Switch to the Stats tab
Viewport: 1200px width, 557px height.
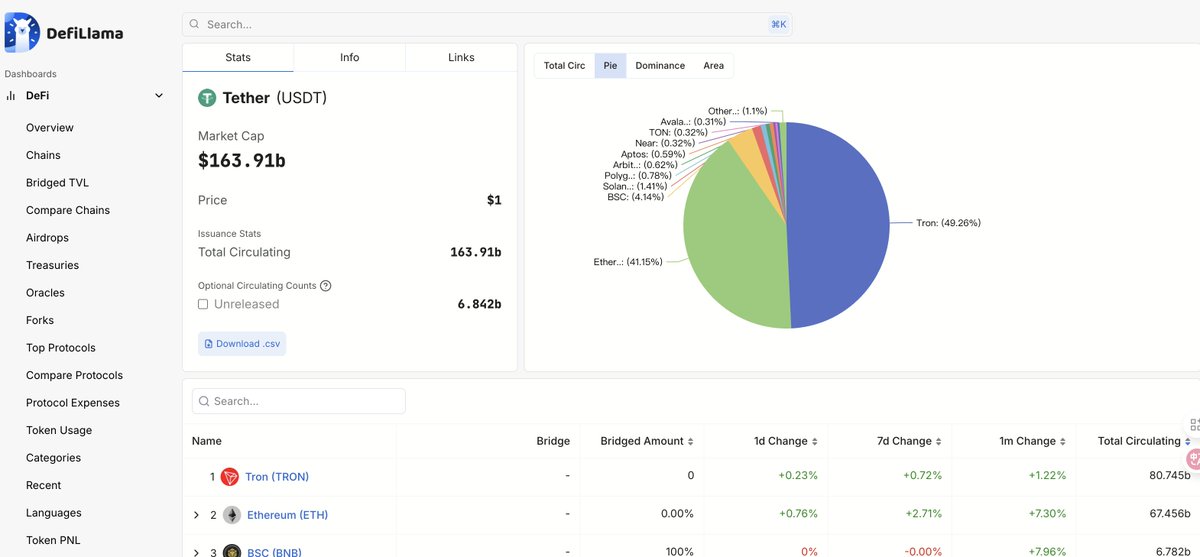(x=238, y=57)
